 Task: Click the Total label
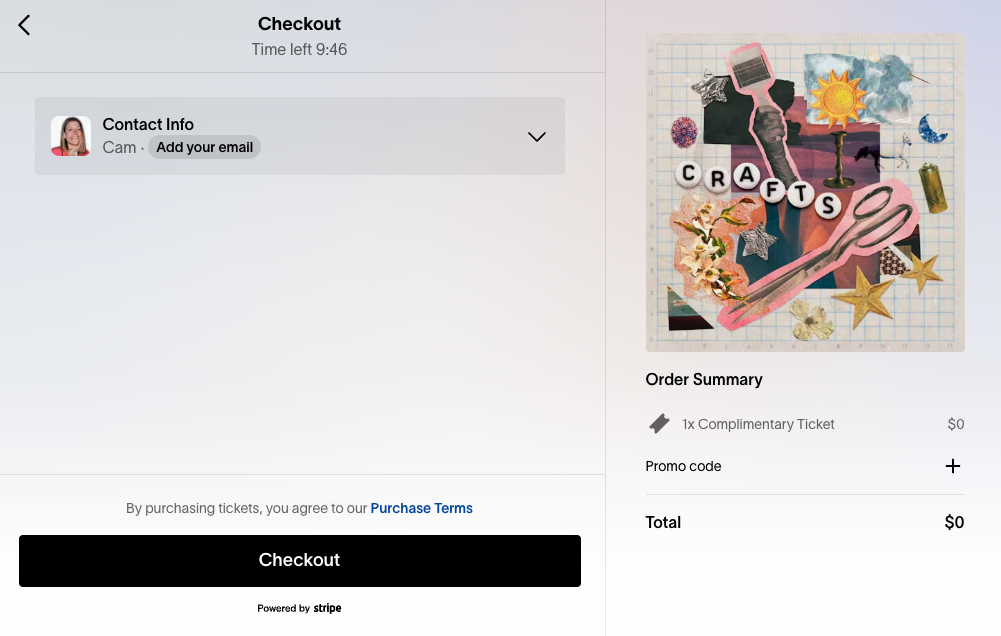(x=663, y=522)
